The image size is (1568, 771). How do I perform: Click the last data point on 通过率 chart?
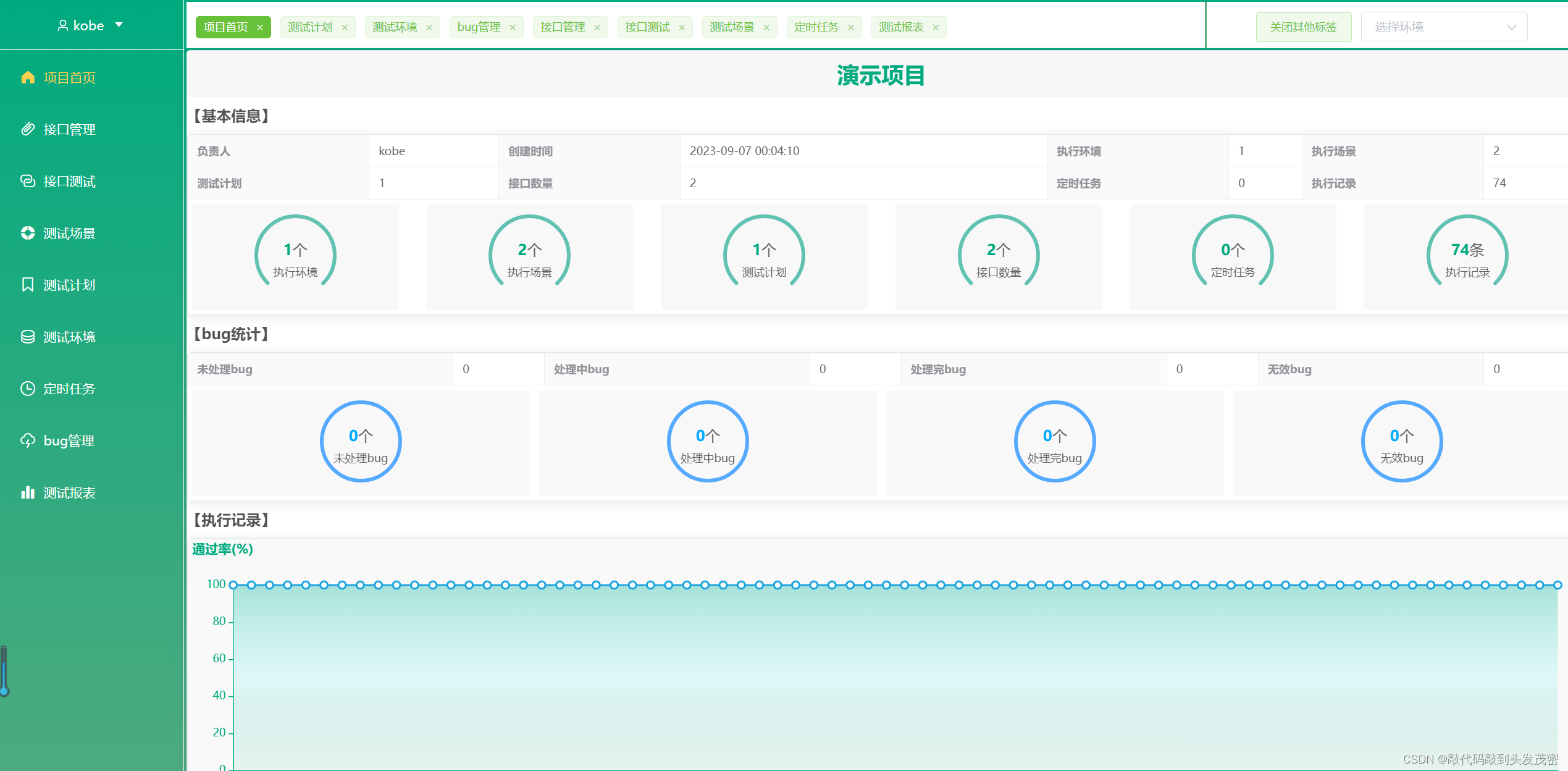[1558, 584]
